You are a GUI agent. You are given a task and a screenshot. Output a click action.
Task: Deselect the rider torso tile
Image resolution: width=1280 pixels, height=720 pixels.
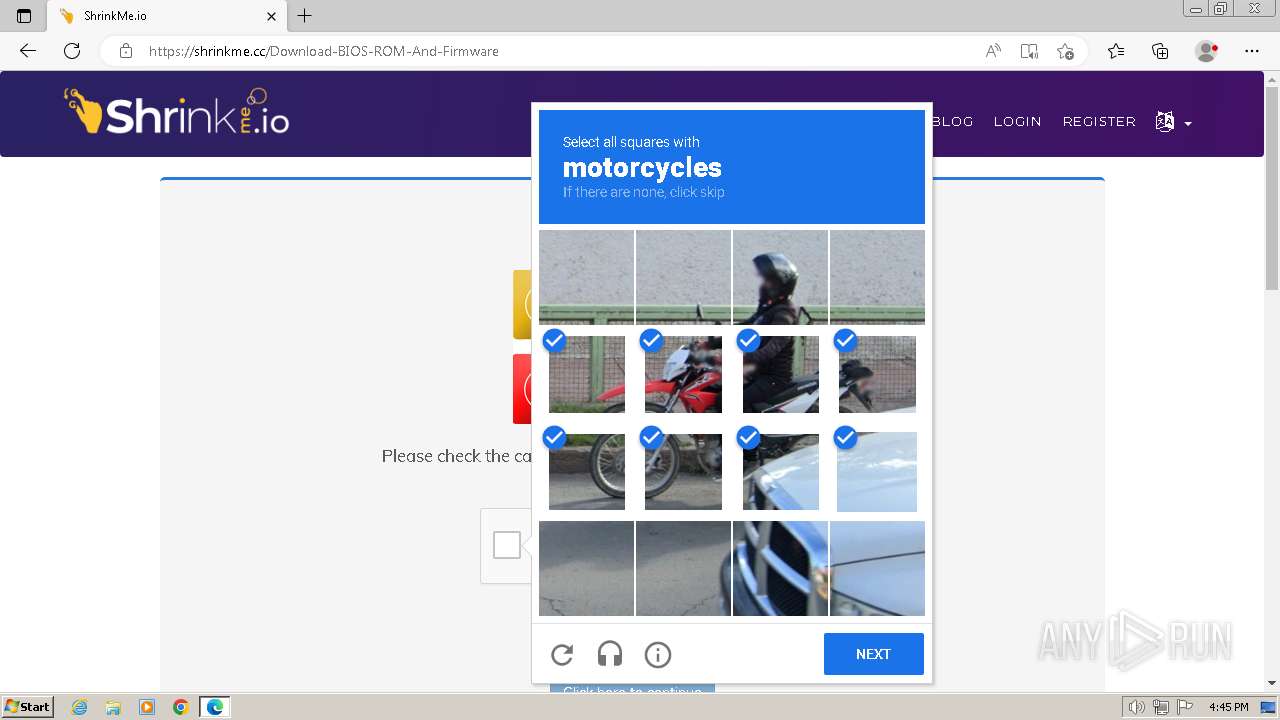[780, 374]
